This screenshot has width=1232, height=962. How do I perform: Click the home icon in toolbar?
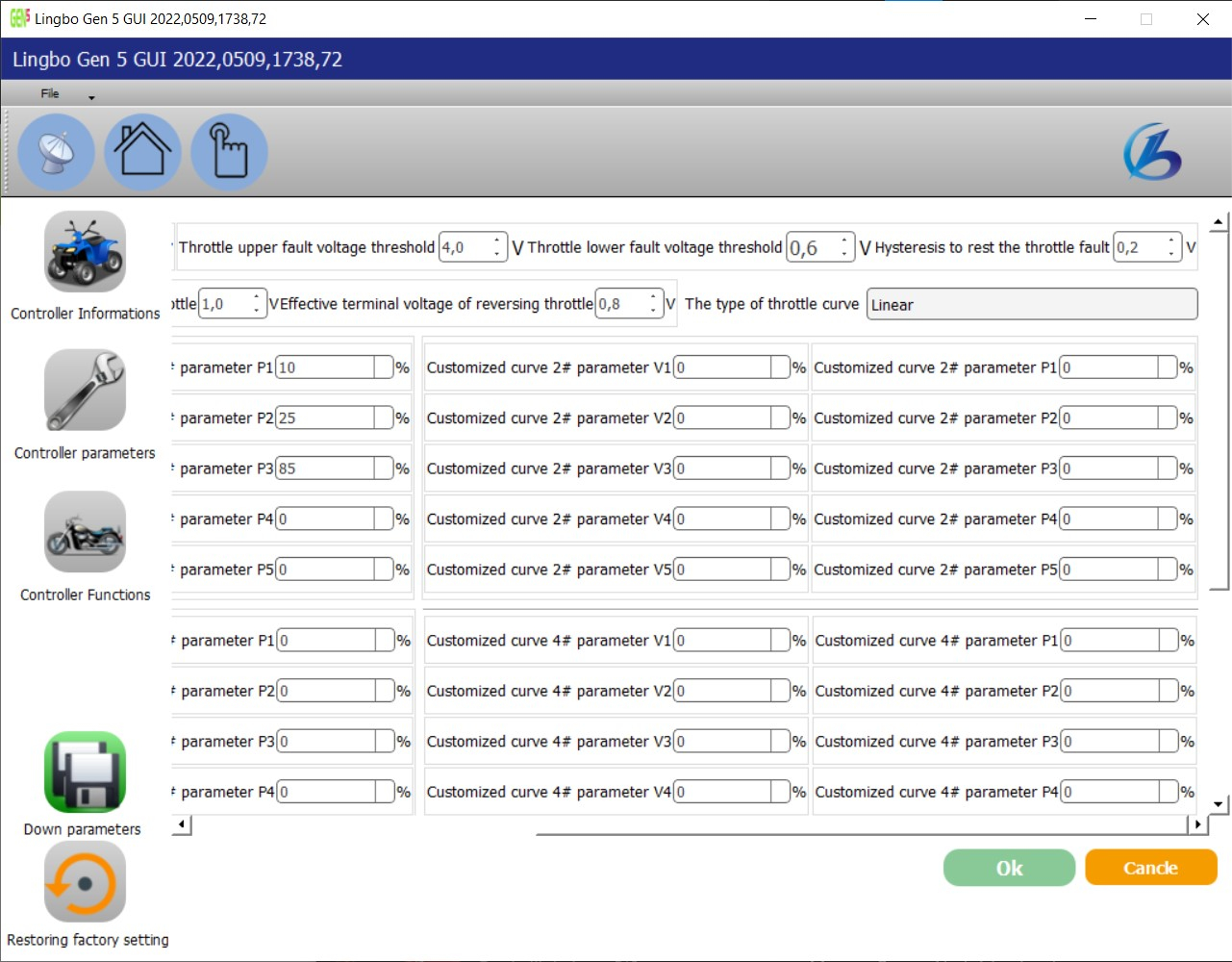142,152
